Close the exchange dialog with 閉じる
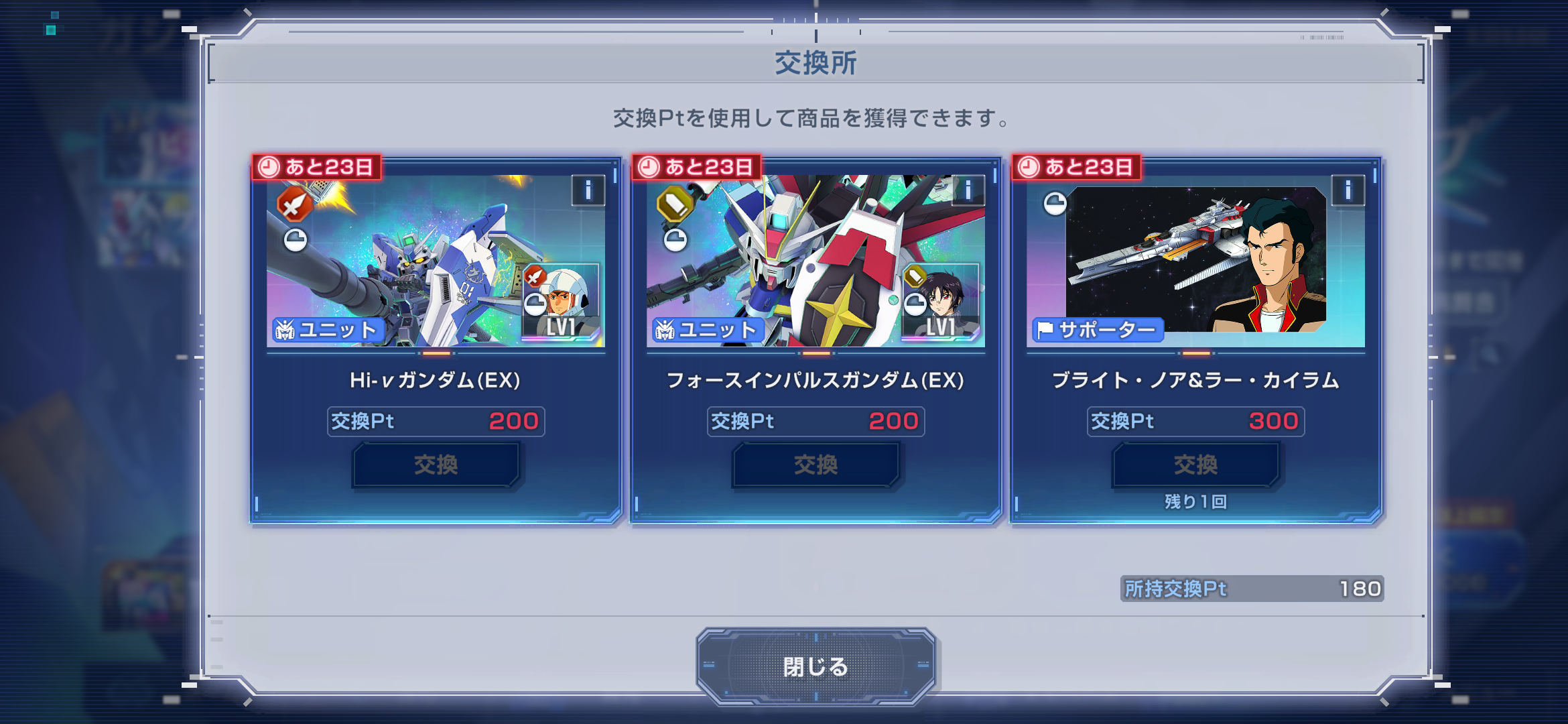The width and height of the screenshot is (1568, 724). point(816,666)
